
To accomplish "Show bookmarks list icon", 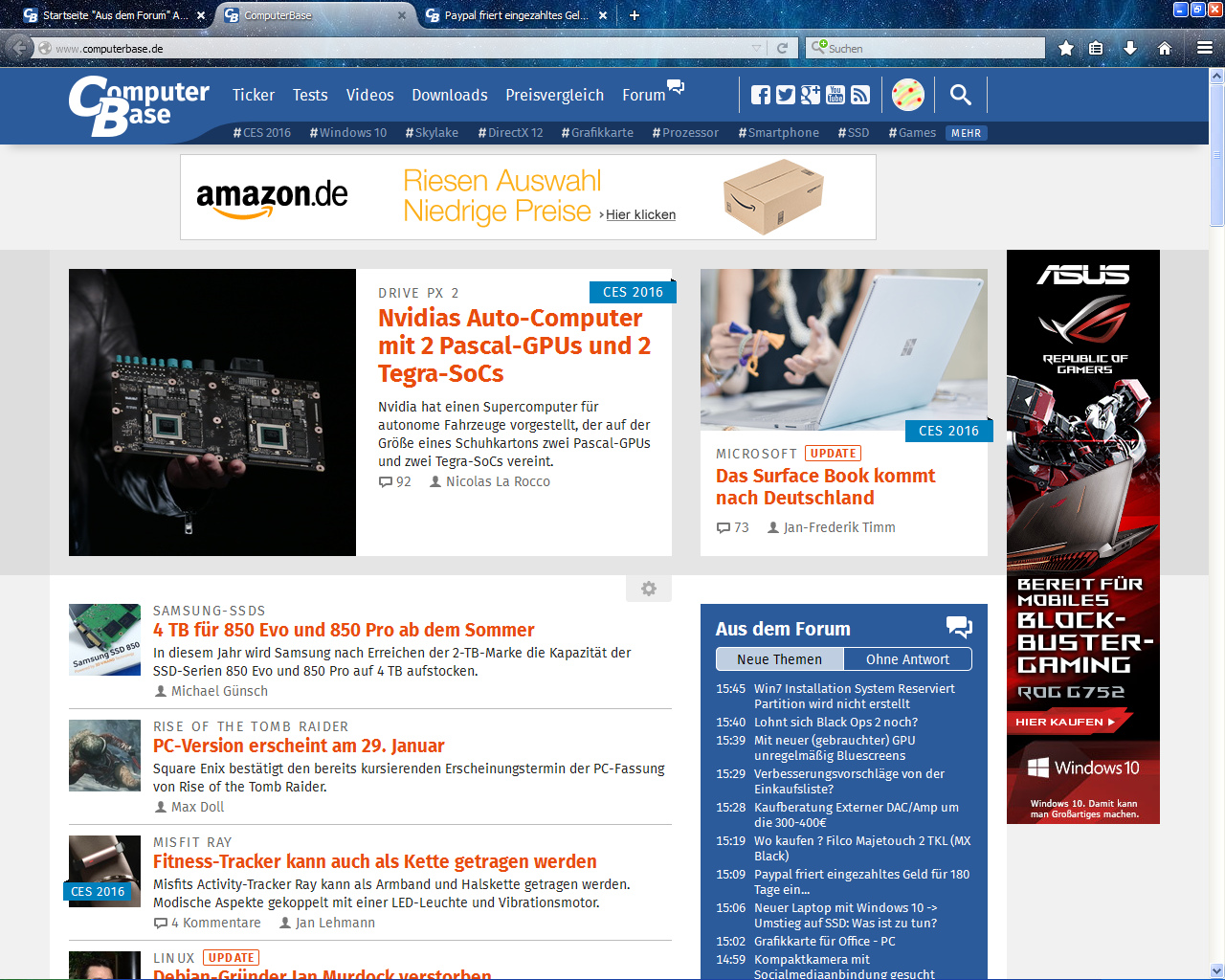I will (1097, 48).
